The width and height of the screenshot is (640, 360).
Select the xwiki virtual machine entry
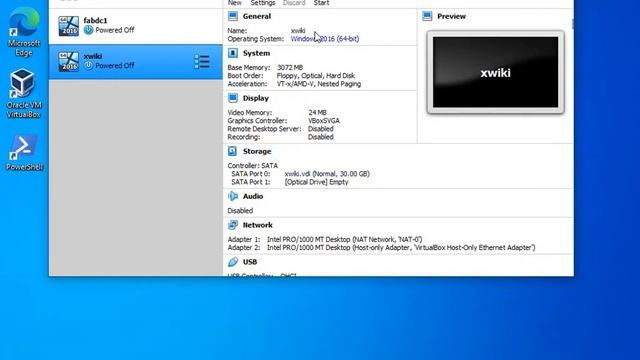[x=136, y=62]
